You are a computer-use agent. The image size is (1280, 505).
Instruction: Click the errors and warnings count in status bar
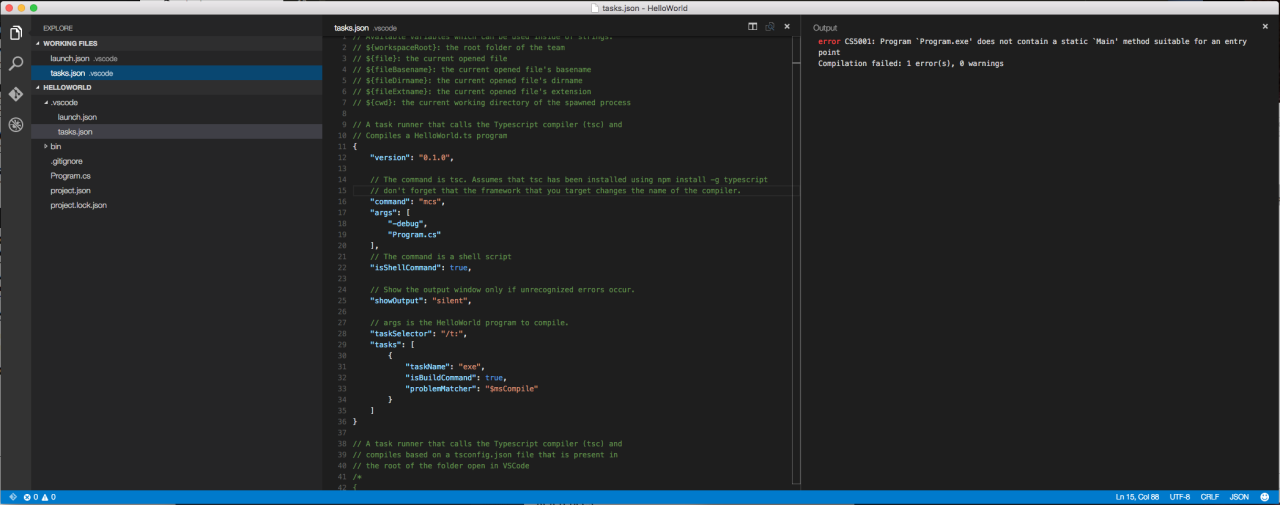39,497
